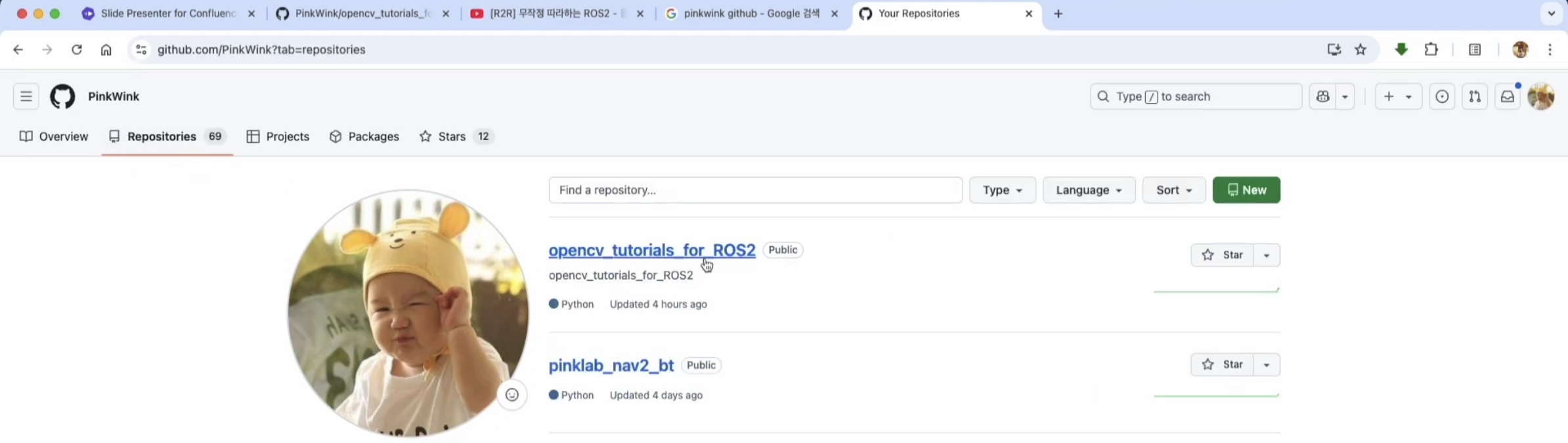
Task: Open the Stars tab
Action: [456, 137]
